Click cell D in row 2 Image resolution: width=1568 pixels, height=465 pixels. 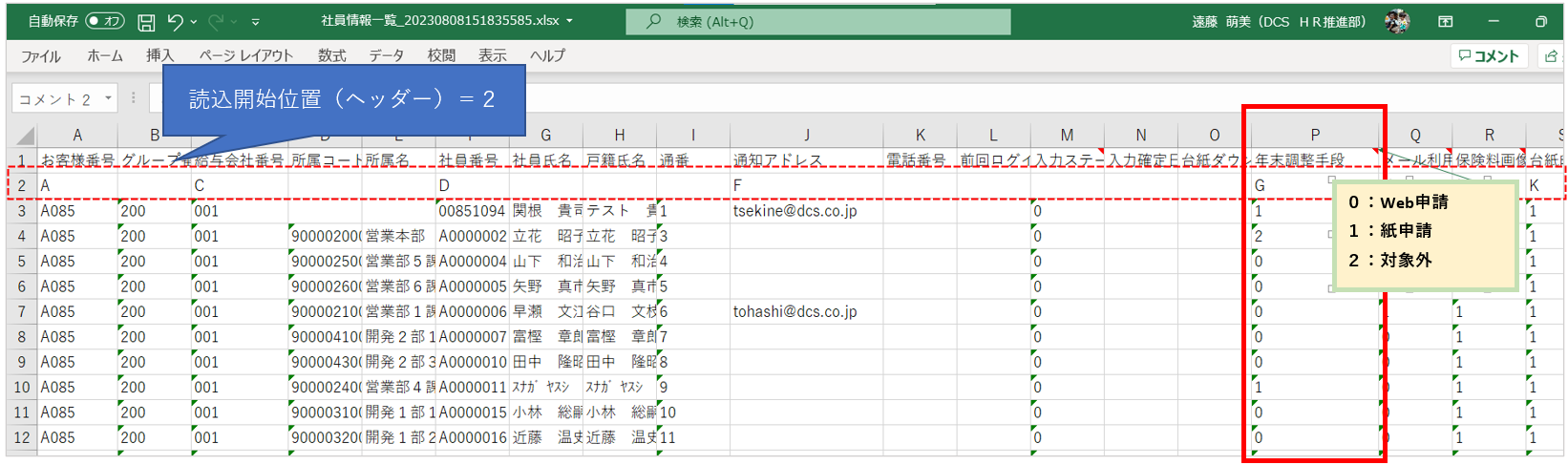click(472, 185)
